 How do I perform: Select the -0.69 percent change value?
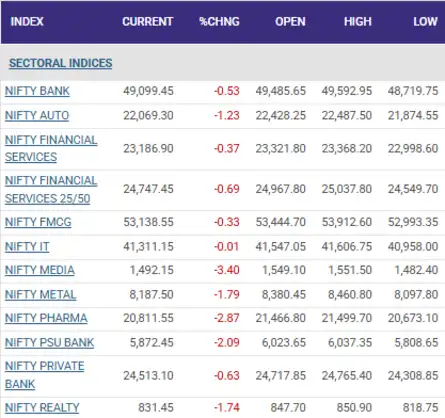point(227,189)
